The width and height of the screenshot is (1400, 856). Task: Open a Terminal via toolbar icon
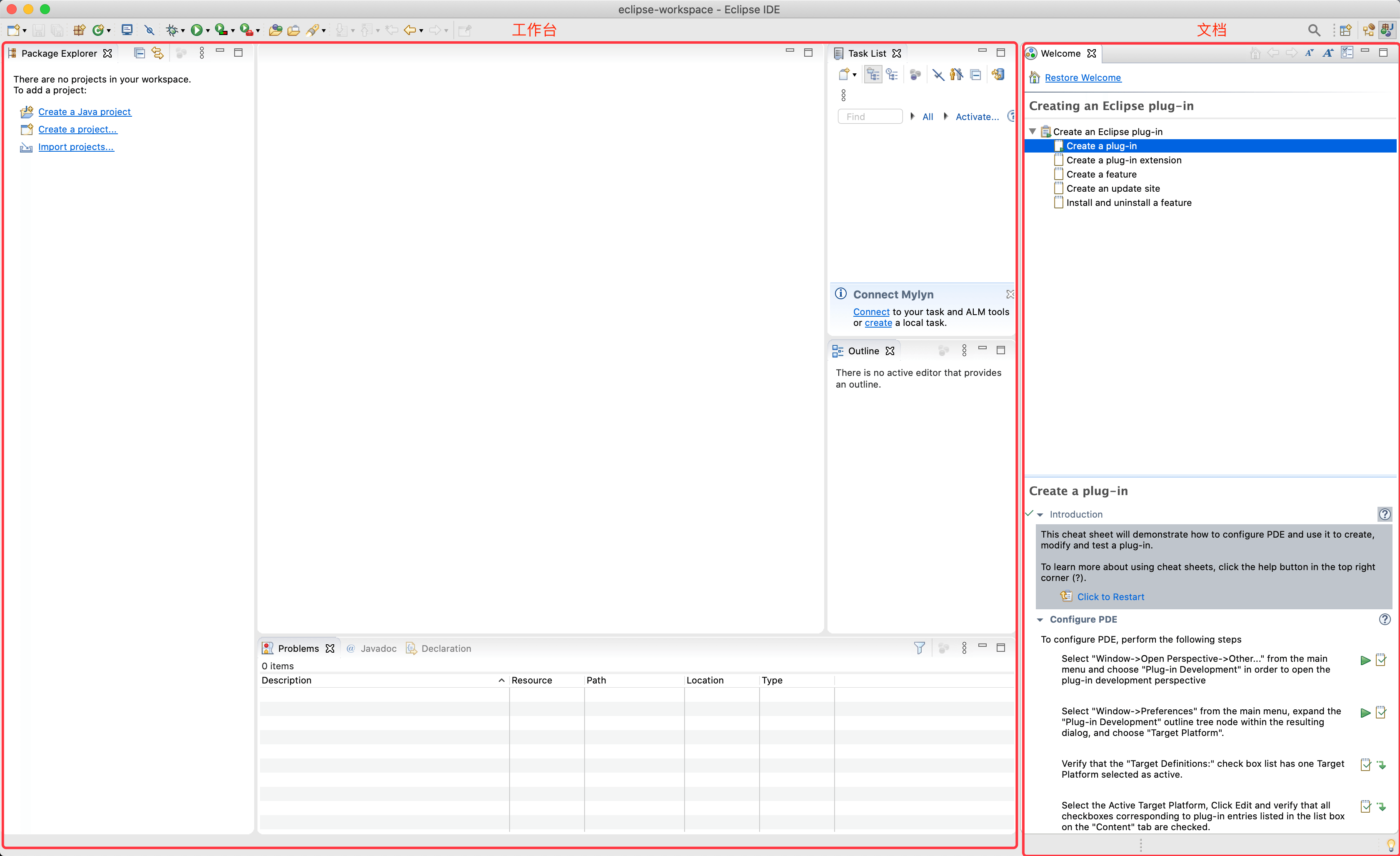[127, 30]
